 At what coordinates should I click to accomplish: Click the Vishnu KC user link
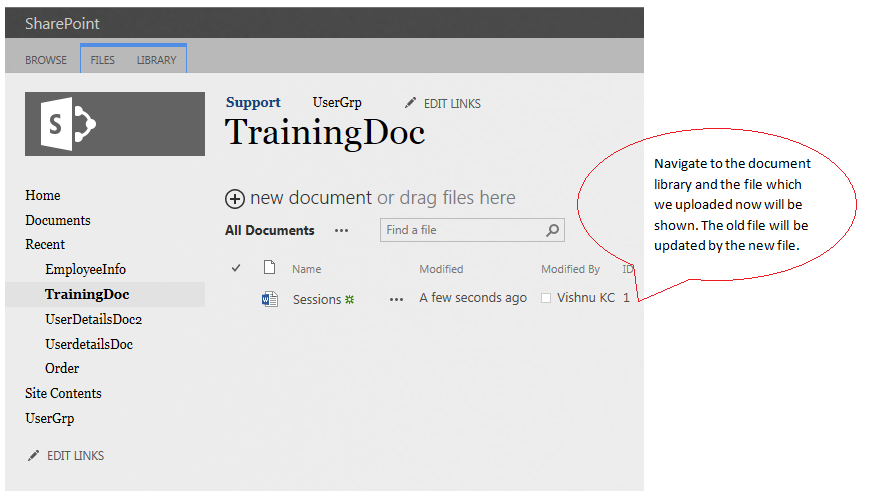coord(586,298)
